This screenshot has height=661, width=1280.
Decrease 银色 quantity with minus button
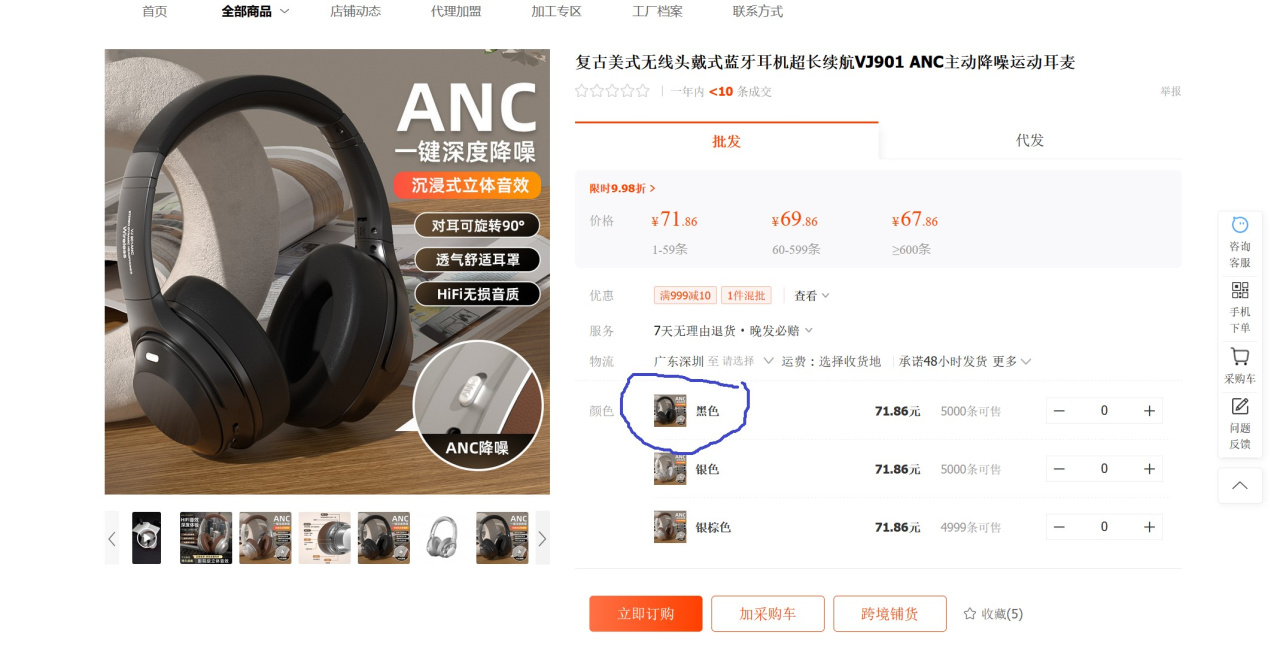(x=1059, y=469)
